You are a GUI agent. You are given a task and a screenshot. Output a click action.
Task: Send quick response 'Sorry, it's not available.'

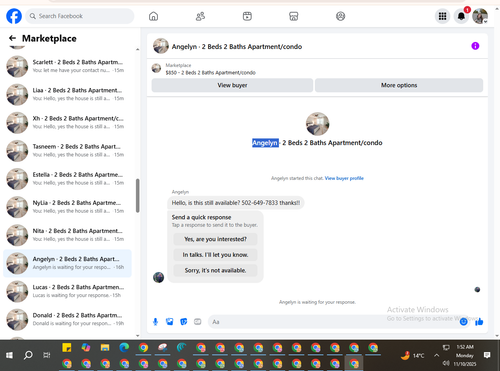click(215, 270)
